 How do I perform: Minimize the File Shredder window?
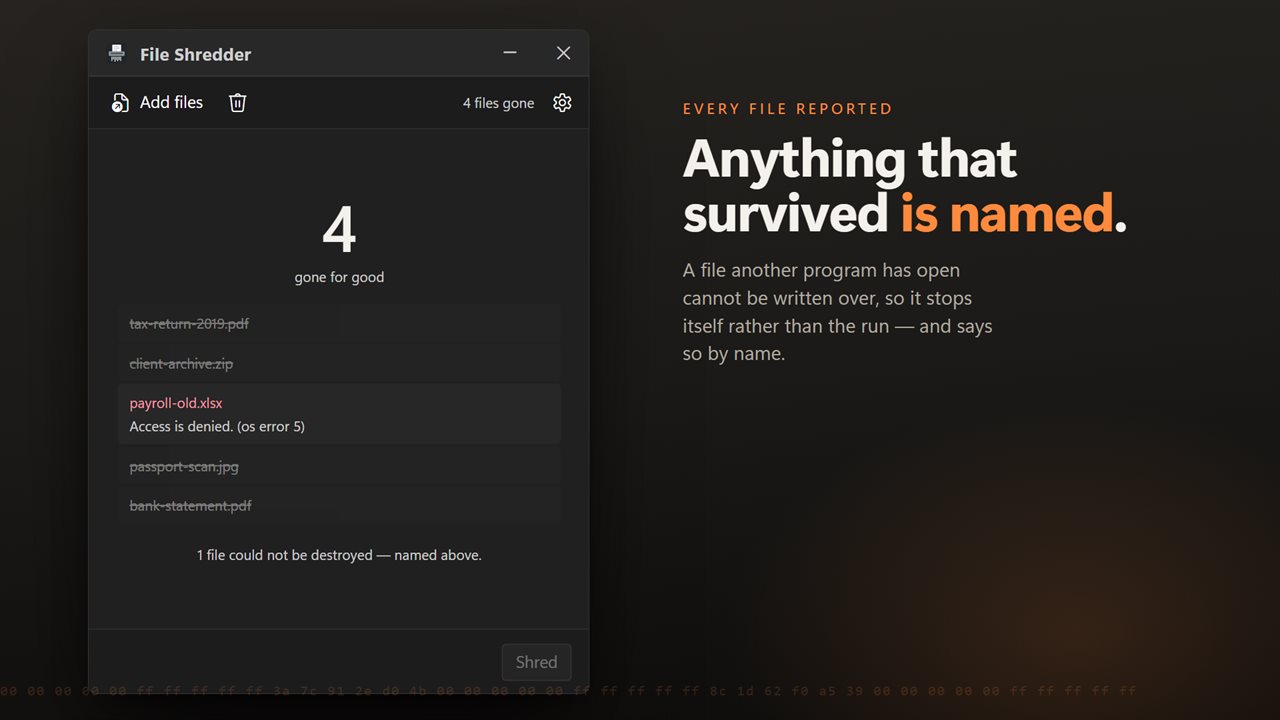coord(510,53)
